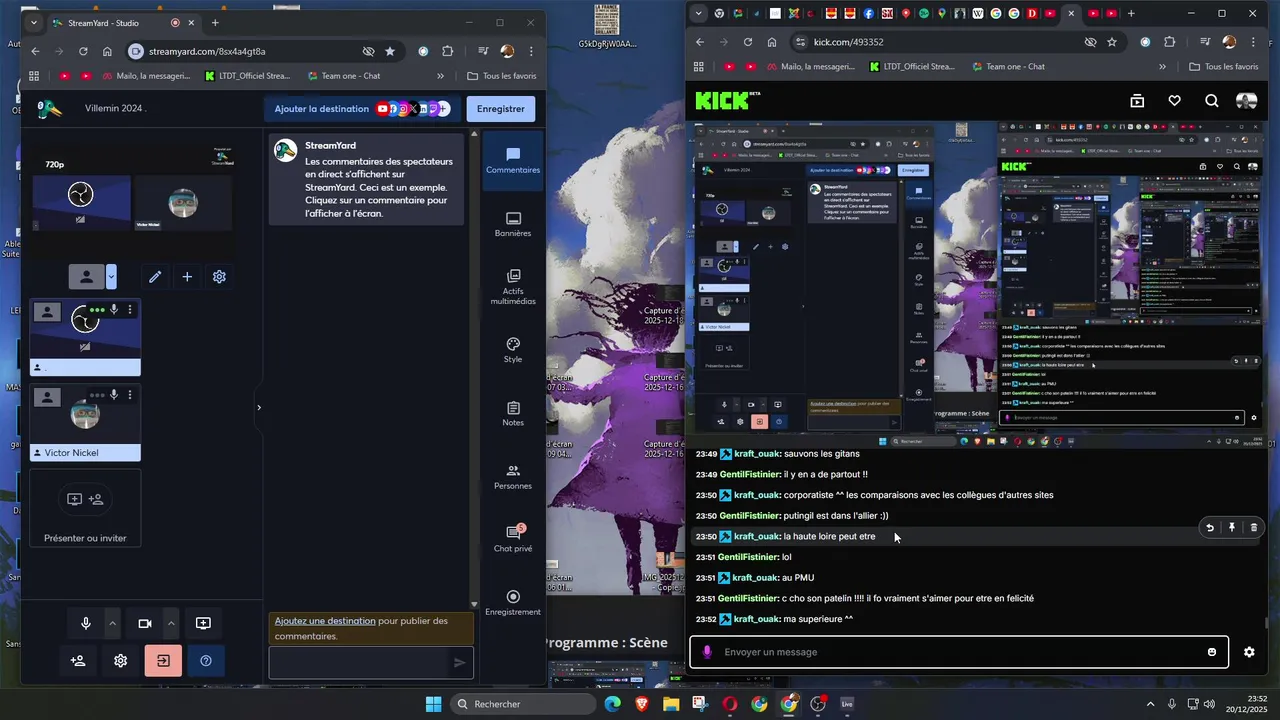The image size is (1280, 720).
Task: Open the Personnes panel in StreamYard
Action: (x=513, y=476)
